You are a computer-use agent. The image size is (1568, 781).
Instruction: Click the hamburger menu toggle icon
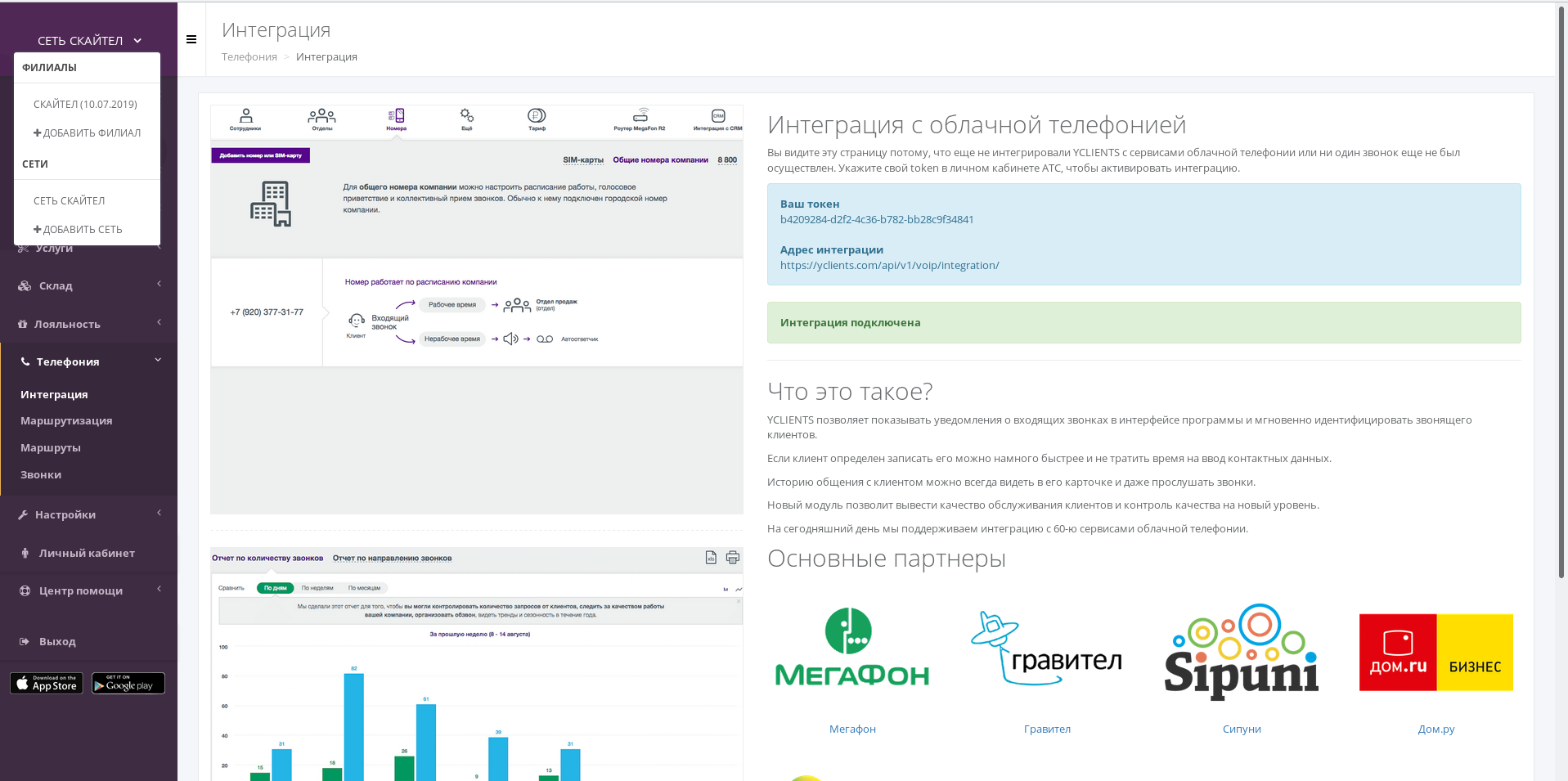(191, 39)
